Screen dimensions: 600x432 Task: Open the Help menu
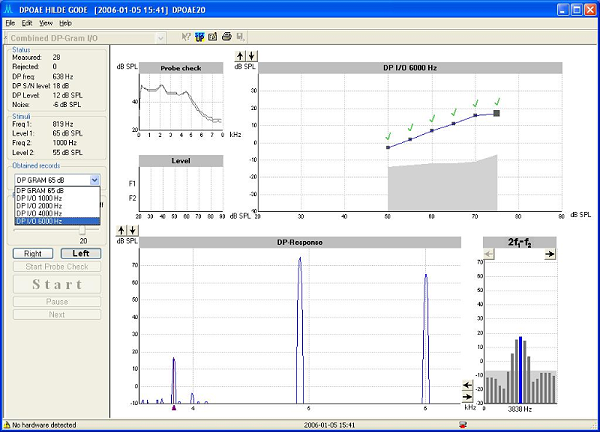(65, 22)
